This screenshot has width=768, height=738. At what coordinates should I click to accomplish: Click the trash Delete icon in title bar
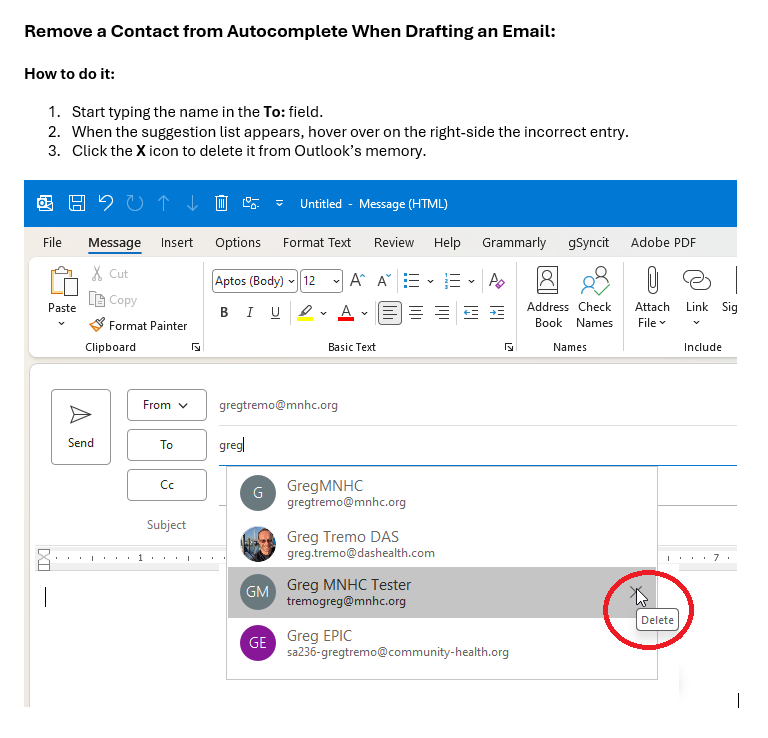[x=222, y=203]
